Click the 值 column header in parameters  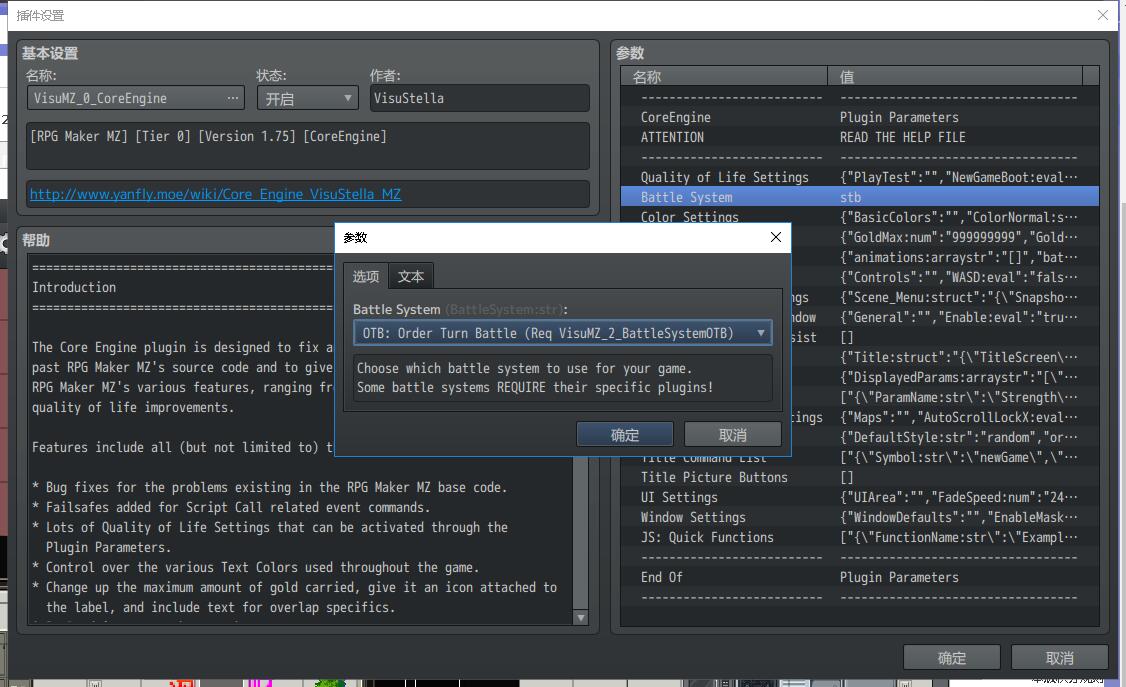[x=955, y=76]
